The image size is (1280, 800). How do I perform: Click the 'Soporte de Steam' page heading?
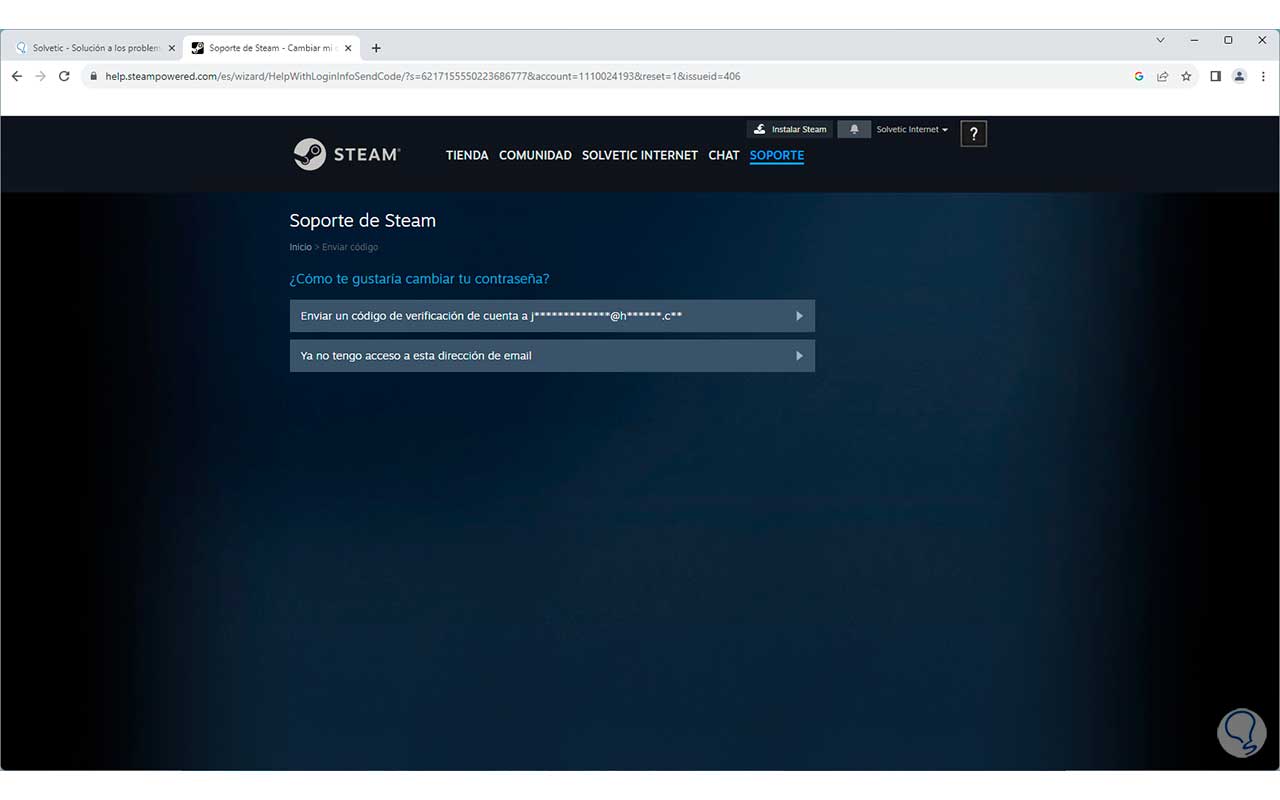click(x=363, y=221)
